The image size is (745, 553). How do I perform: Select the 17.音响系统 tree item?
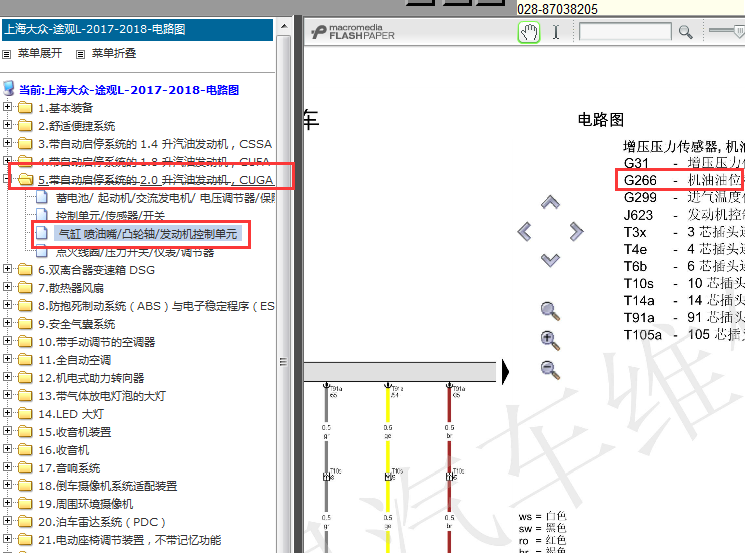[x=69, y=468]
